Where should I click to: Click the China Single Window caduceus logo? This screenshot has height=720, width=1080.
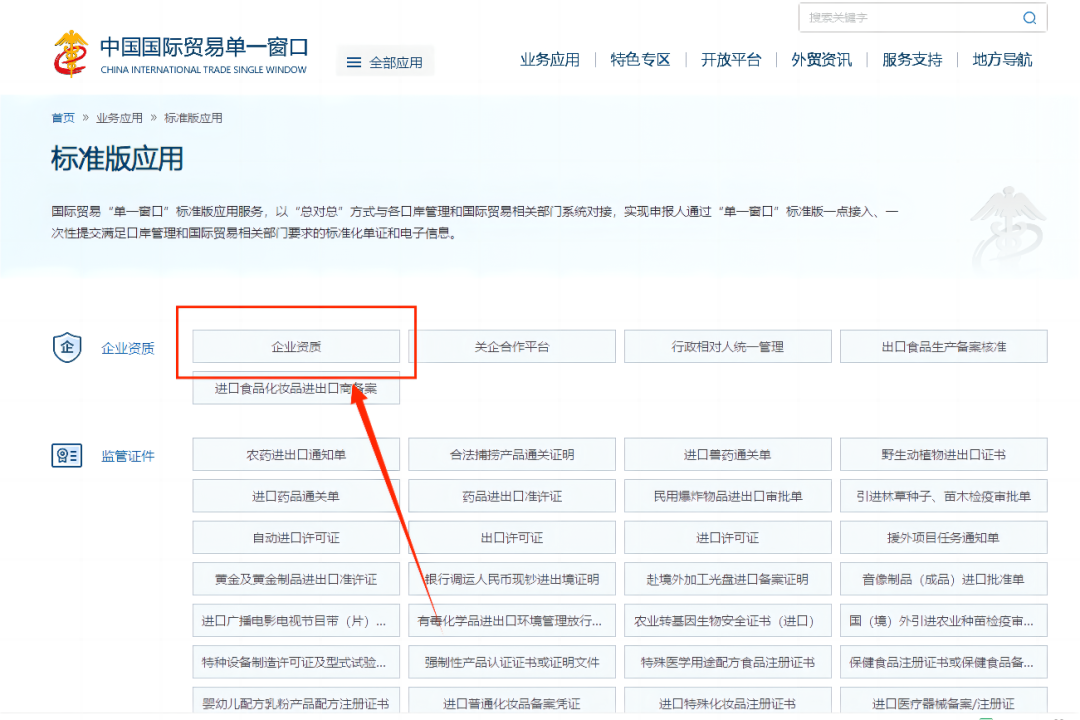(68, 50)
